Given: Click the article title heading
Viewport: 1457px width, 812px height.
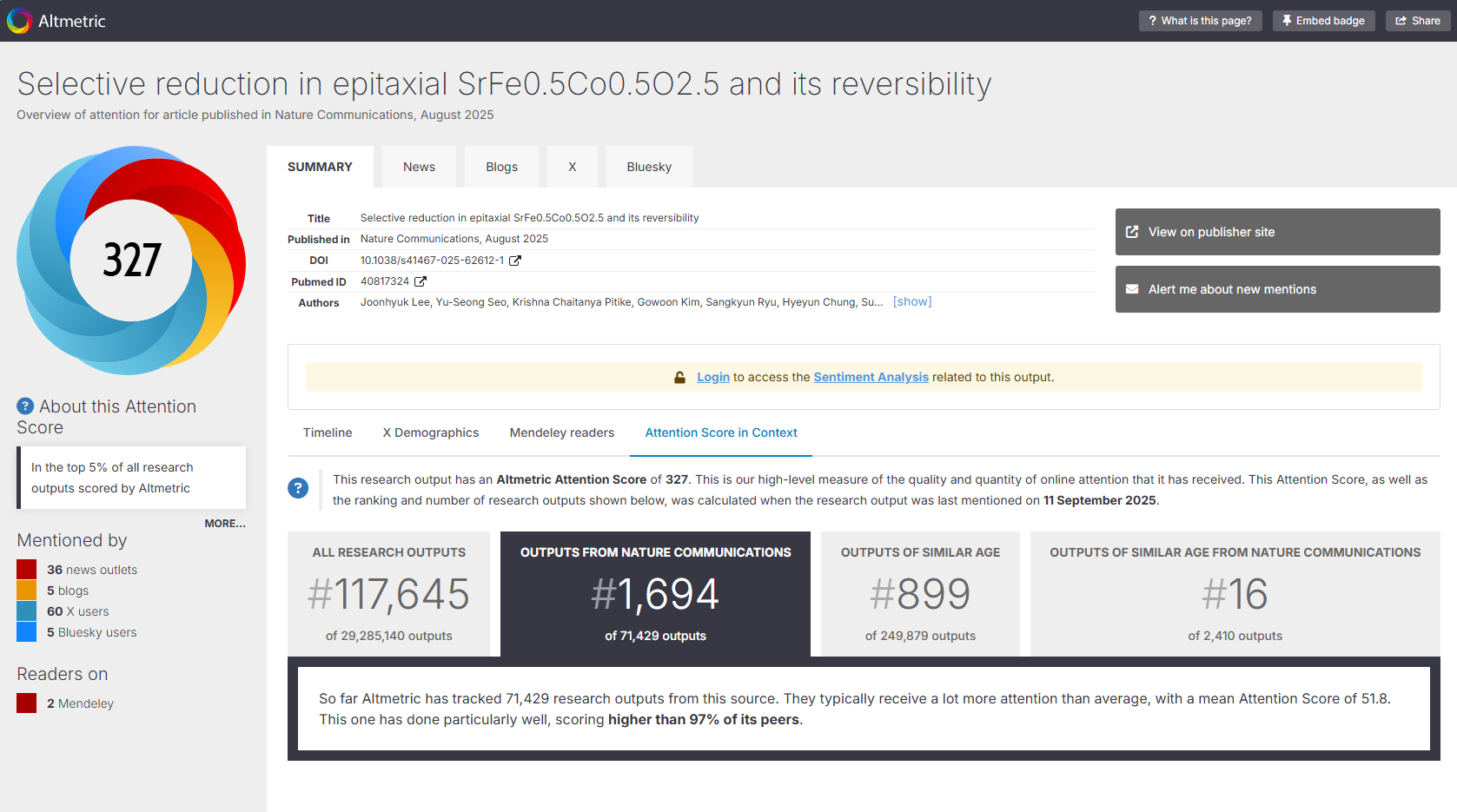Looking at the screenshot, I should click(504, 84).
